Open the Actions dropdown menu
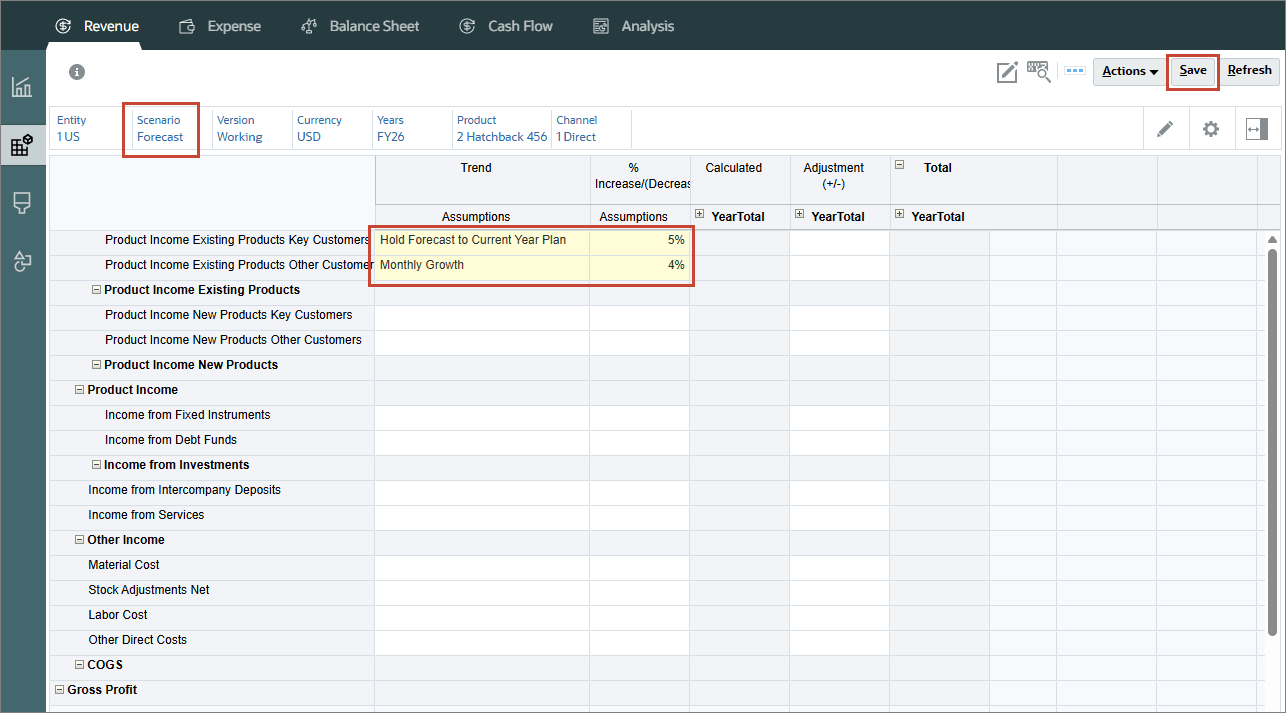Screen dimensions: 1286x713 click(x=1130, y=71)
